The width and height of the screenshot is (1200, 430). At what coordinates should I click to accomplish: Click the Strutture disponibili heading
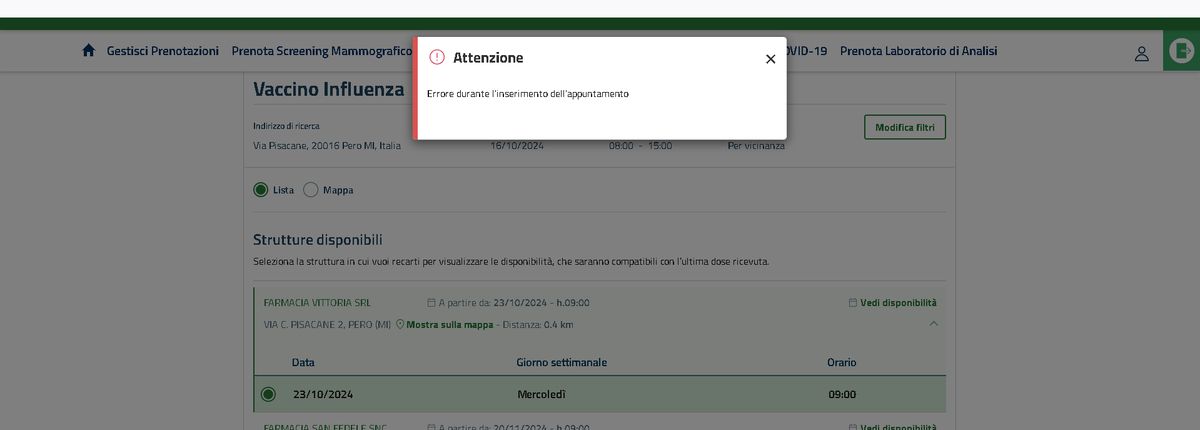[318, 240]
